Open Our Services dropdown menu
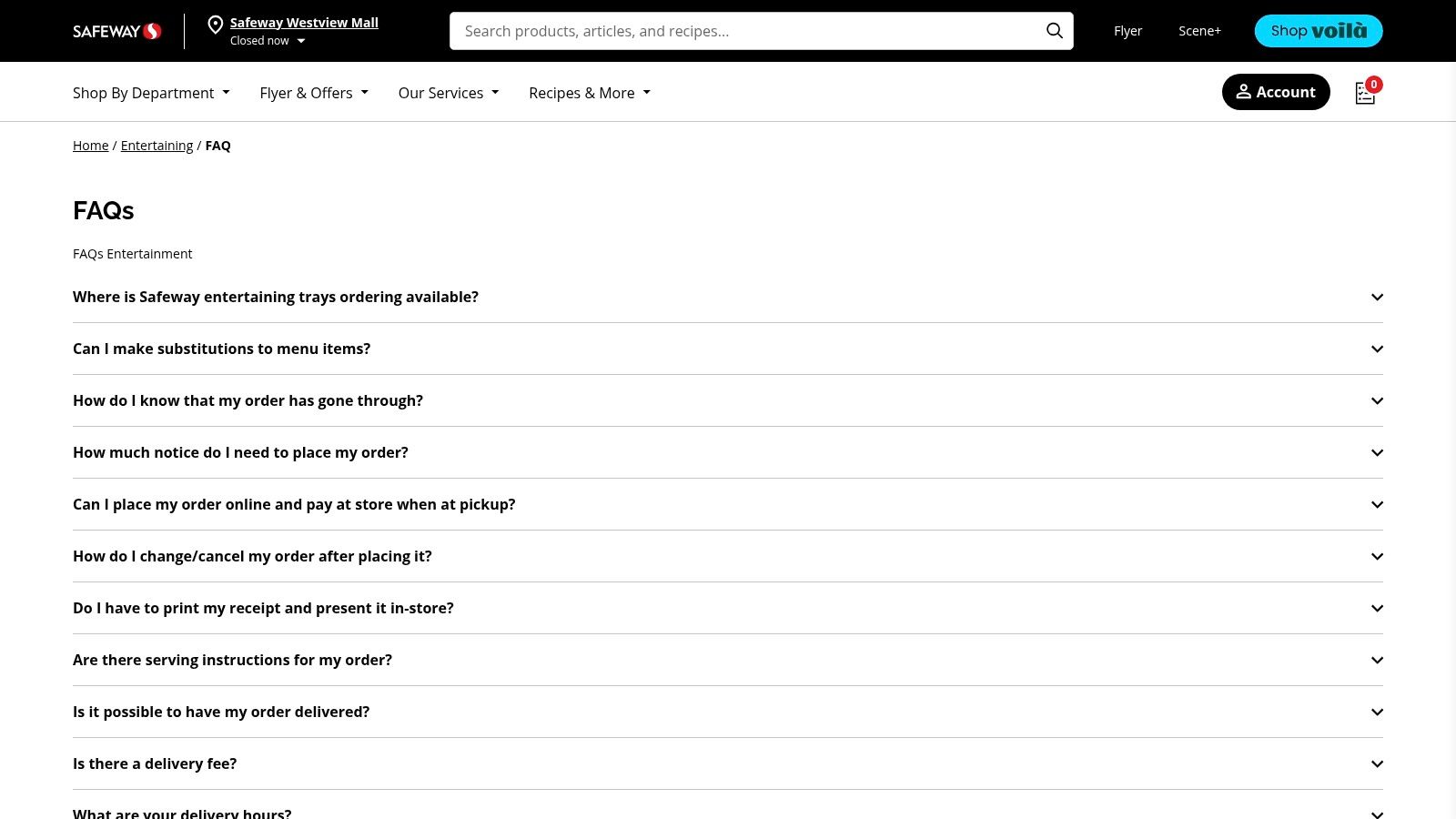The height and width of the screenshot is (819, 1456). [449, 93]
